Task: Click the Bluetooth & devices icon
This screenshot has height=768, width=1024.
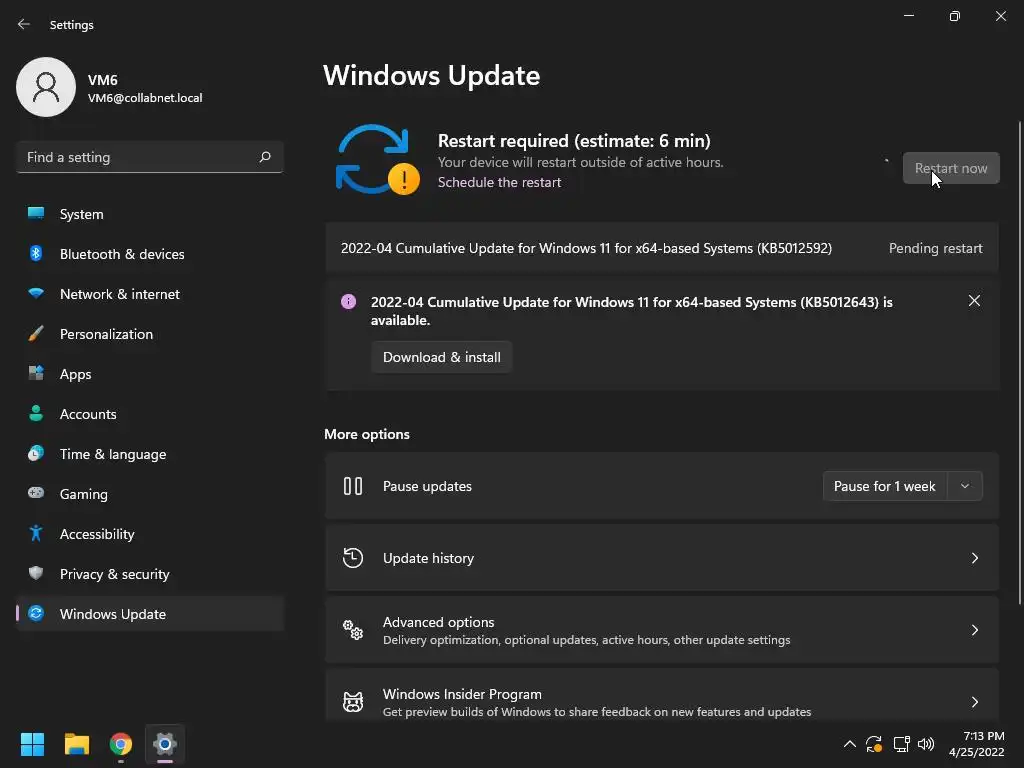Action: point(36,254)
